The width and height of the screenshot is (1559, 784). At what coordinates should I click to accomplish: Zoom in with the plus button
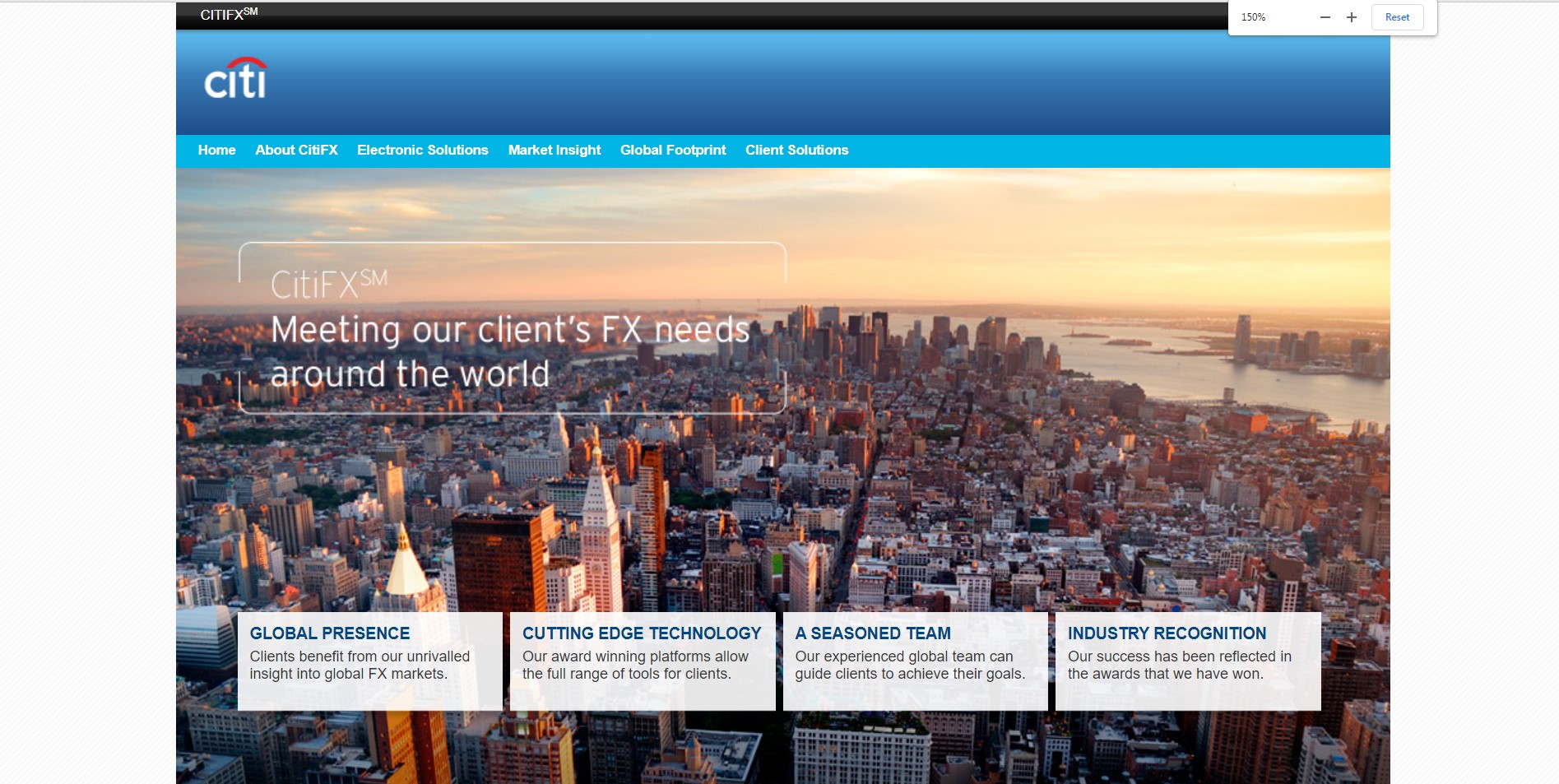(x=1352, y=17)
